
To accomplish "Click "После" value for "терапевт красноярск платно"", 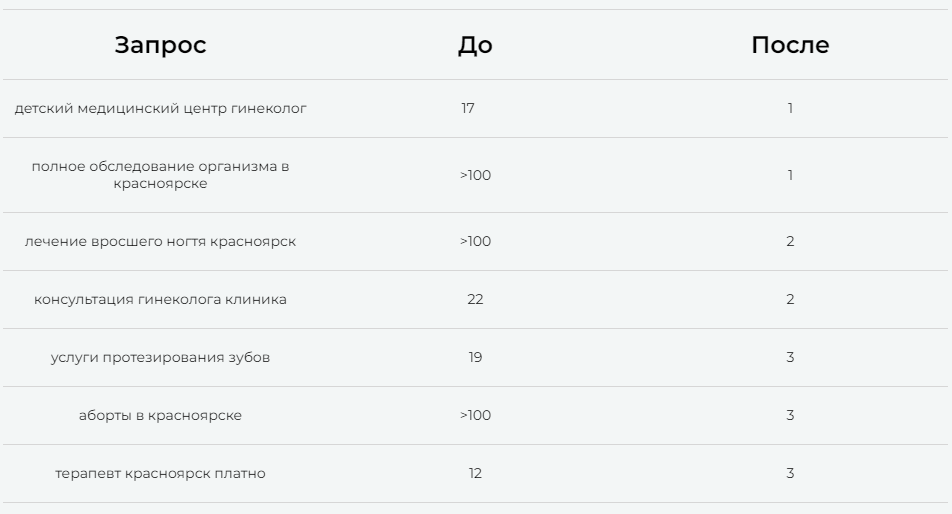I will point(790,473).
